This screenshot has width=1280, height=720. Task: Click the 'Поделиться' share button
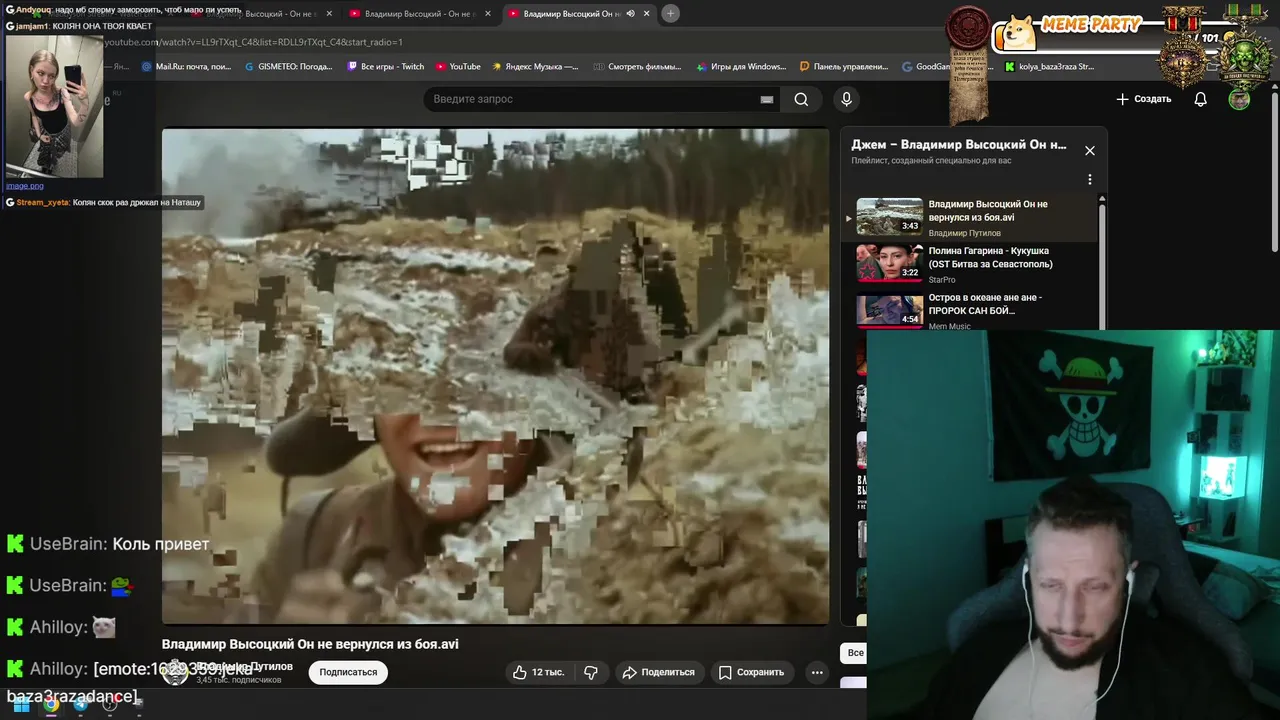(x=658, y=672)
